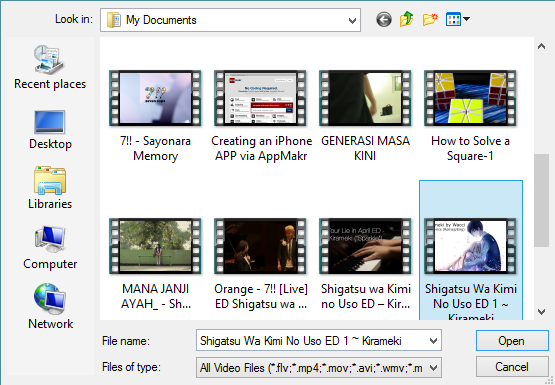Open the View menu icon
Viewport: 555px width, 385px height.
(x=453, y=19)
